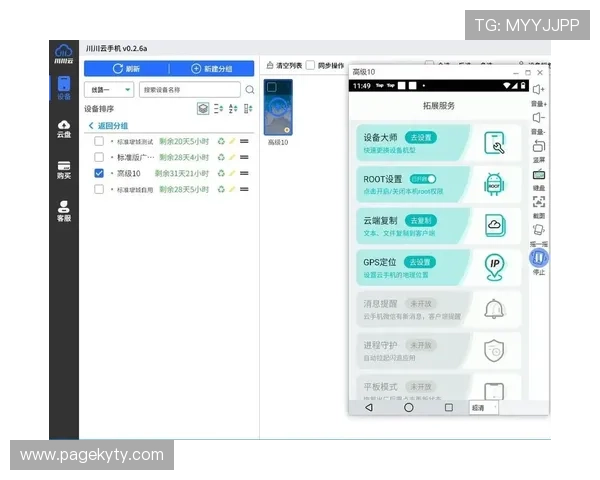Click the 音量+ volume up icon
This screenshot has height=480, width=600.
[538, 90]
